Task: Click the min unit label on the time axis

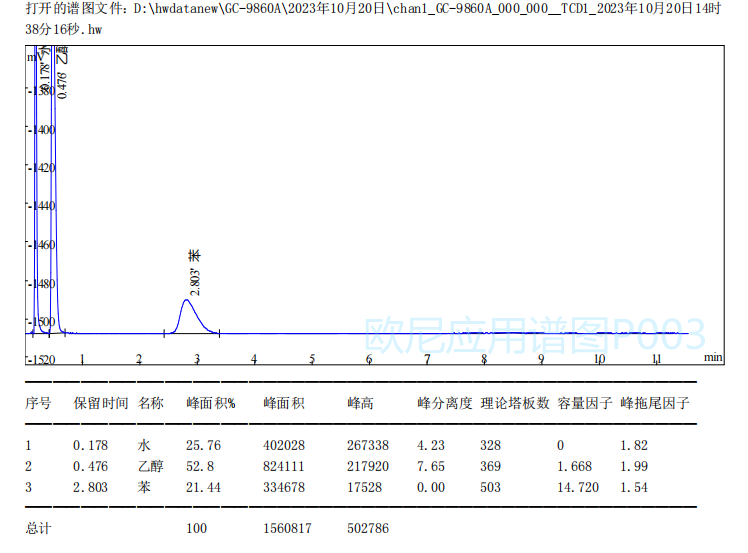Action: (x=712, y=356)
